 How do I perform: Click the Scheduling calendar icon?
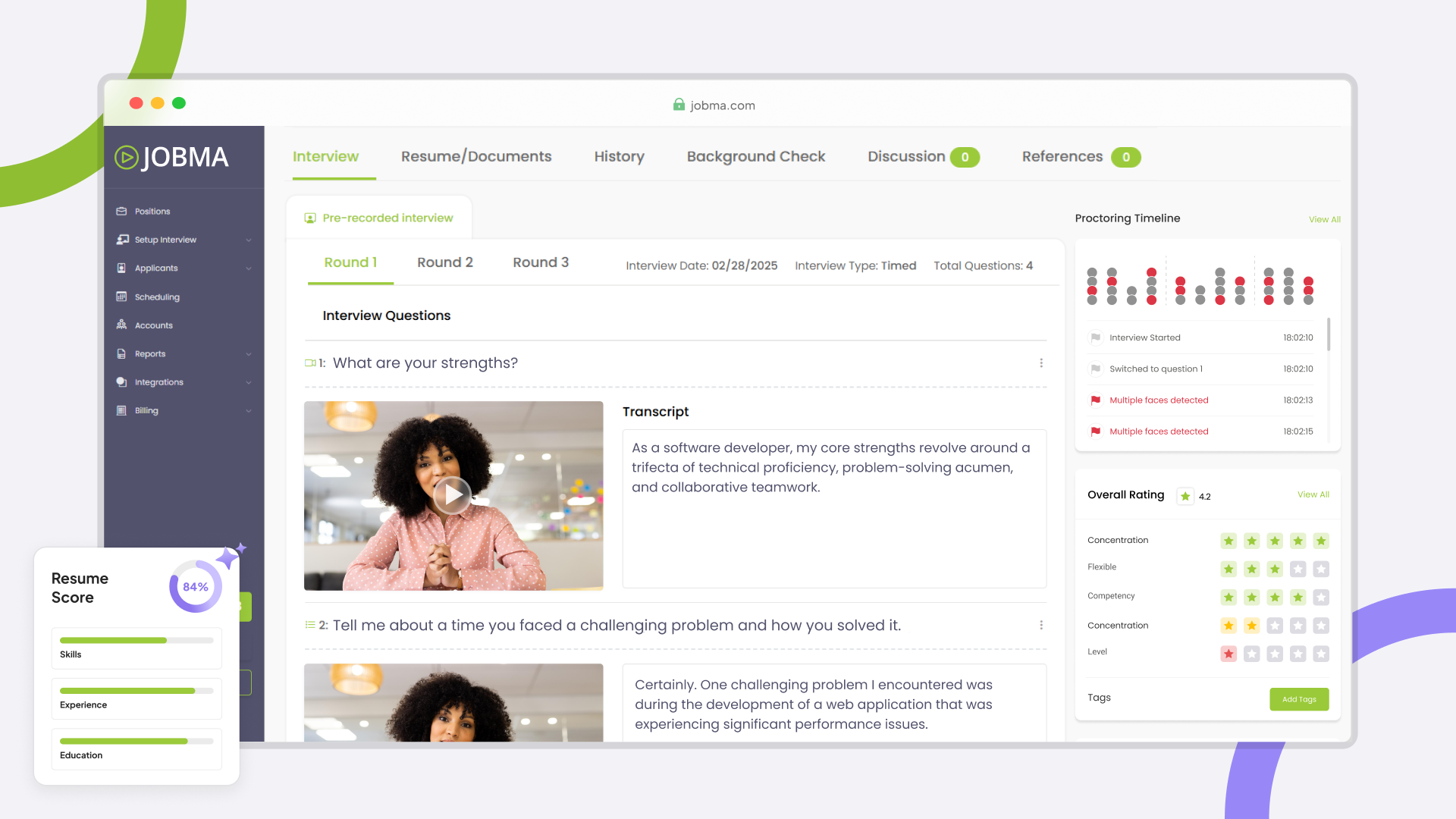pos(121,297)
